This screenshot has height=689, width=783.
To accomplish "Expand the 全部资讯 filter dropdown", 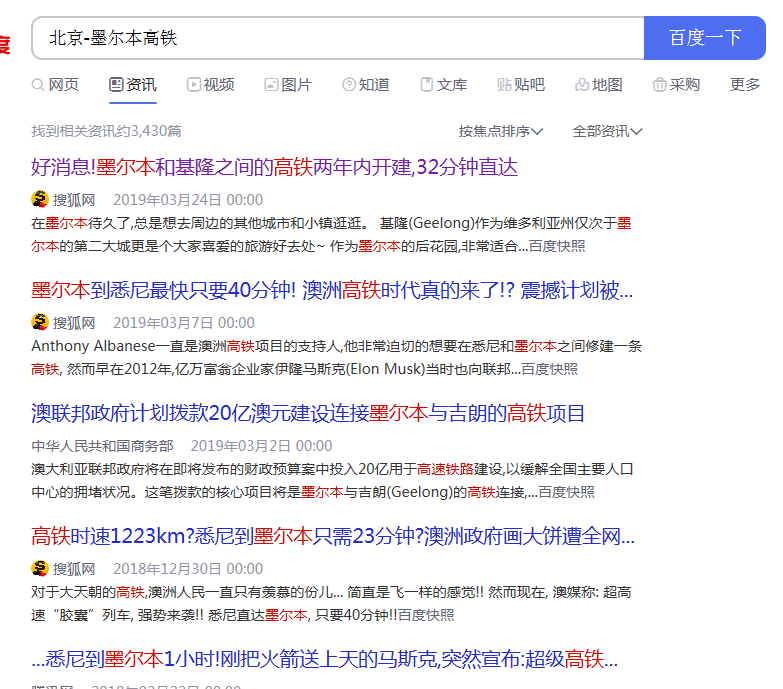I will (x=607, y=131).
